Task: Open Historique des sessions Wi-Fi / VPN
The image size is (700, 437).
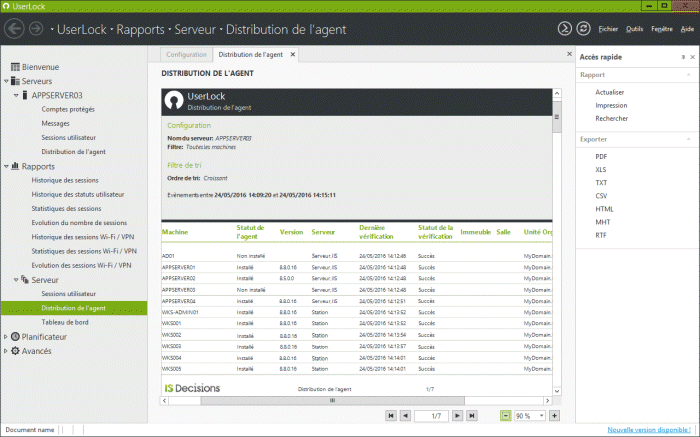Action: pos(83,237)
